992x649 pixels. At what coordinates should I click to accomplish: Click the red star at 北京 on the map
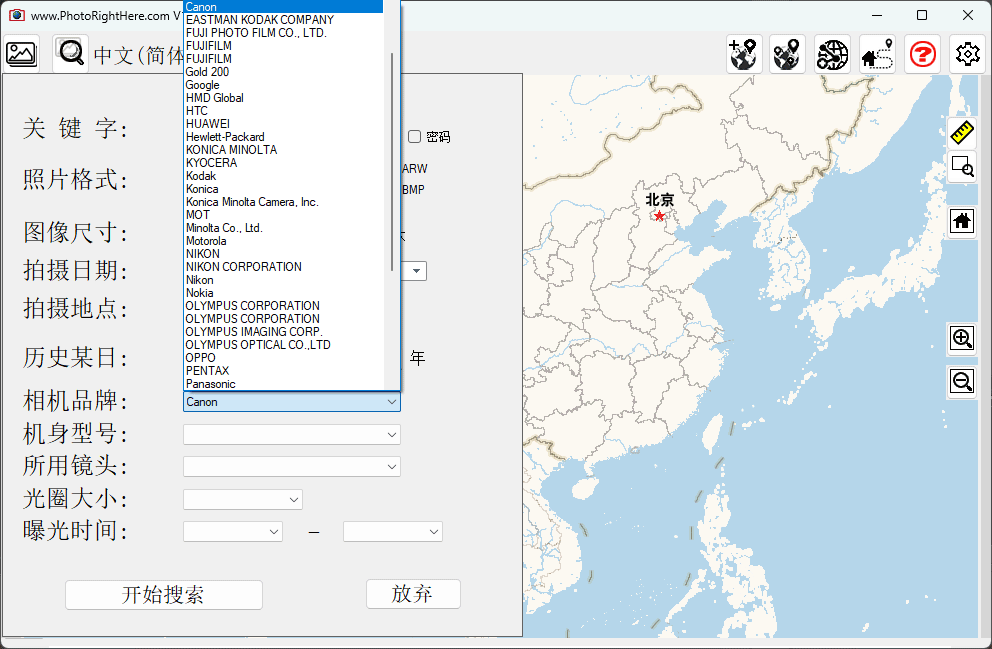coord(659,216)
